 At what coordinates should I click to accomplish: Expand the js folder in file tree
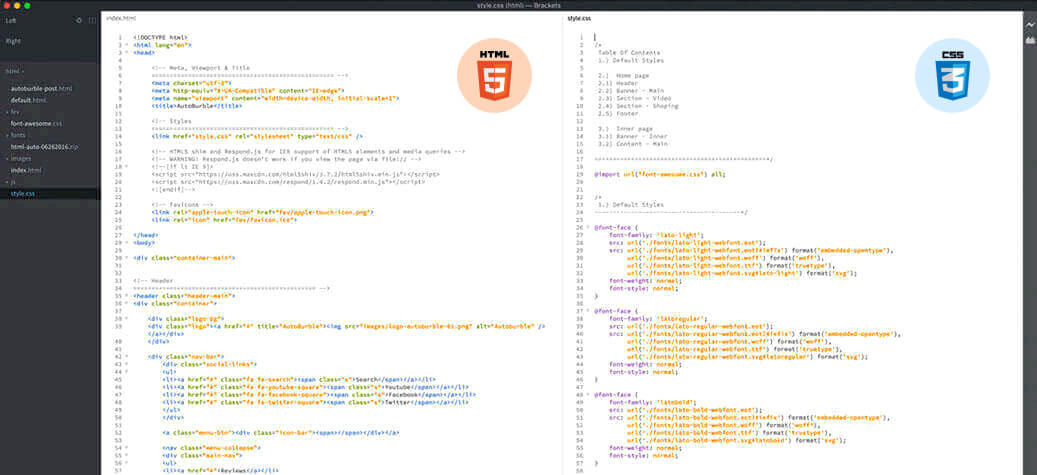click(x=11, y=181)
